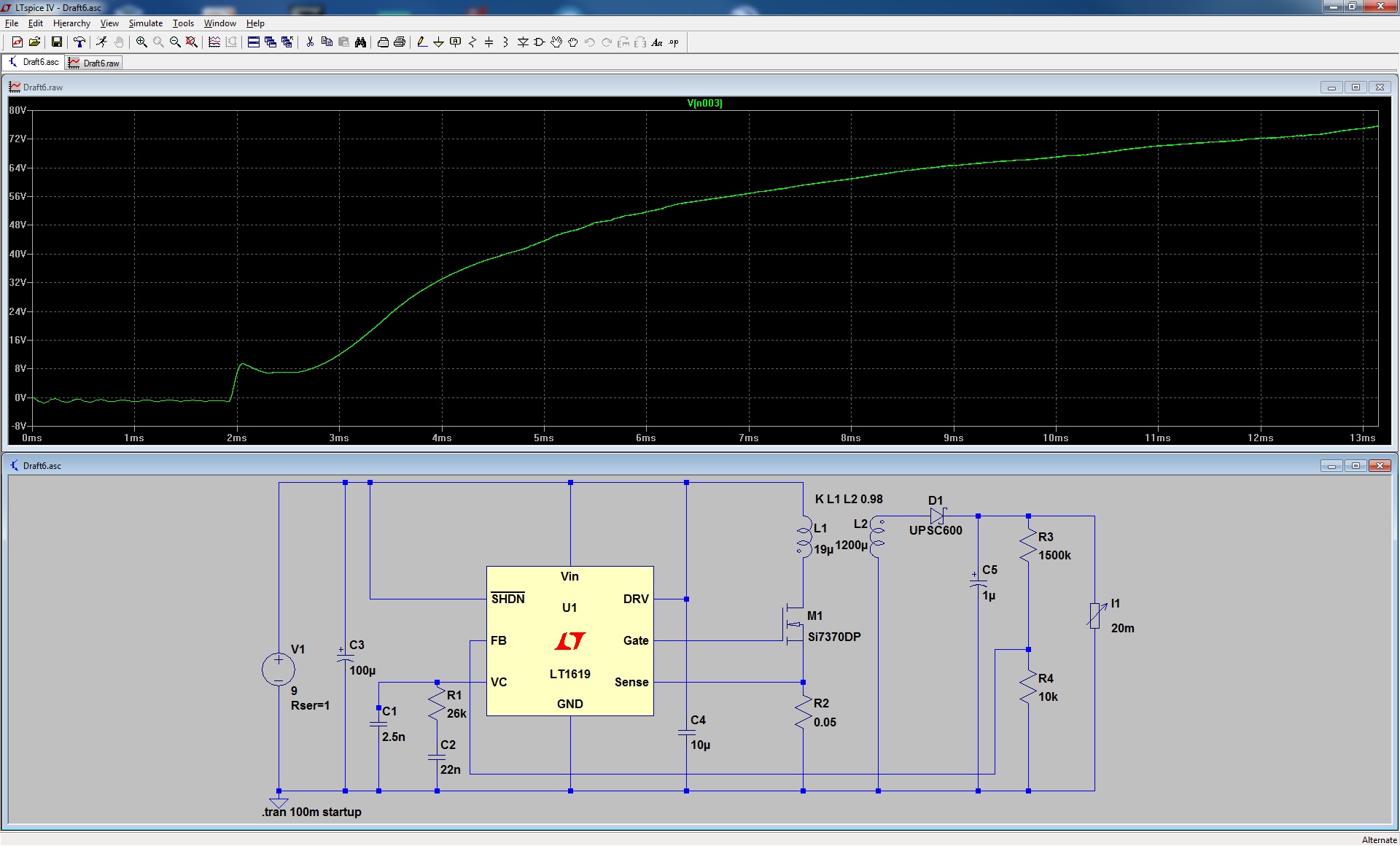Click the K L1 L2 0.98 directive
Image resolution: width=1400 pixels, height=846 pixels.
coord(849,500)
